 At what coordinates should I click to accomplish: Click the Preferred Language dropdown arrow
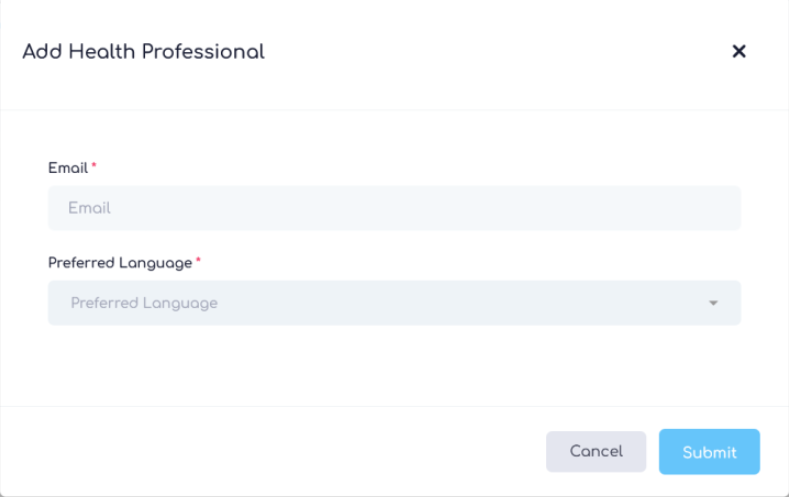point(713,303)
